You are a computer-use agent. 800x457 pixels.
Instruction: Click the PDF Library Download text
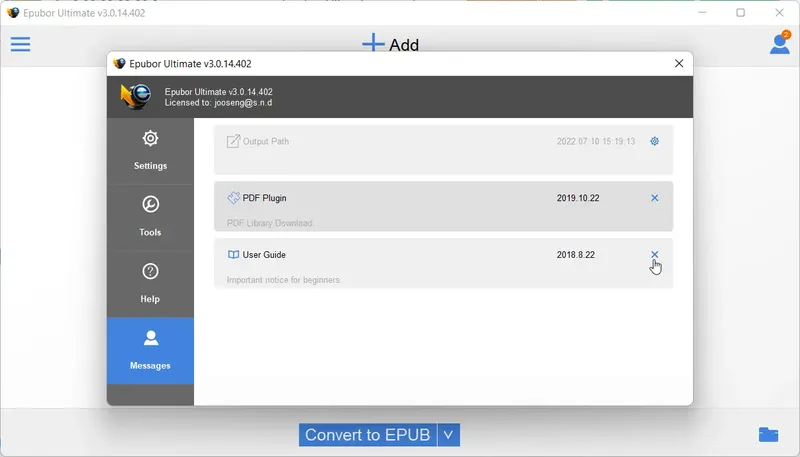click(270, 223)
